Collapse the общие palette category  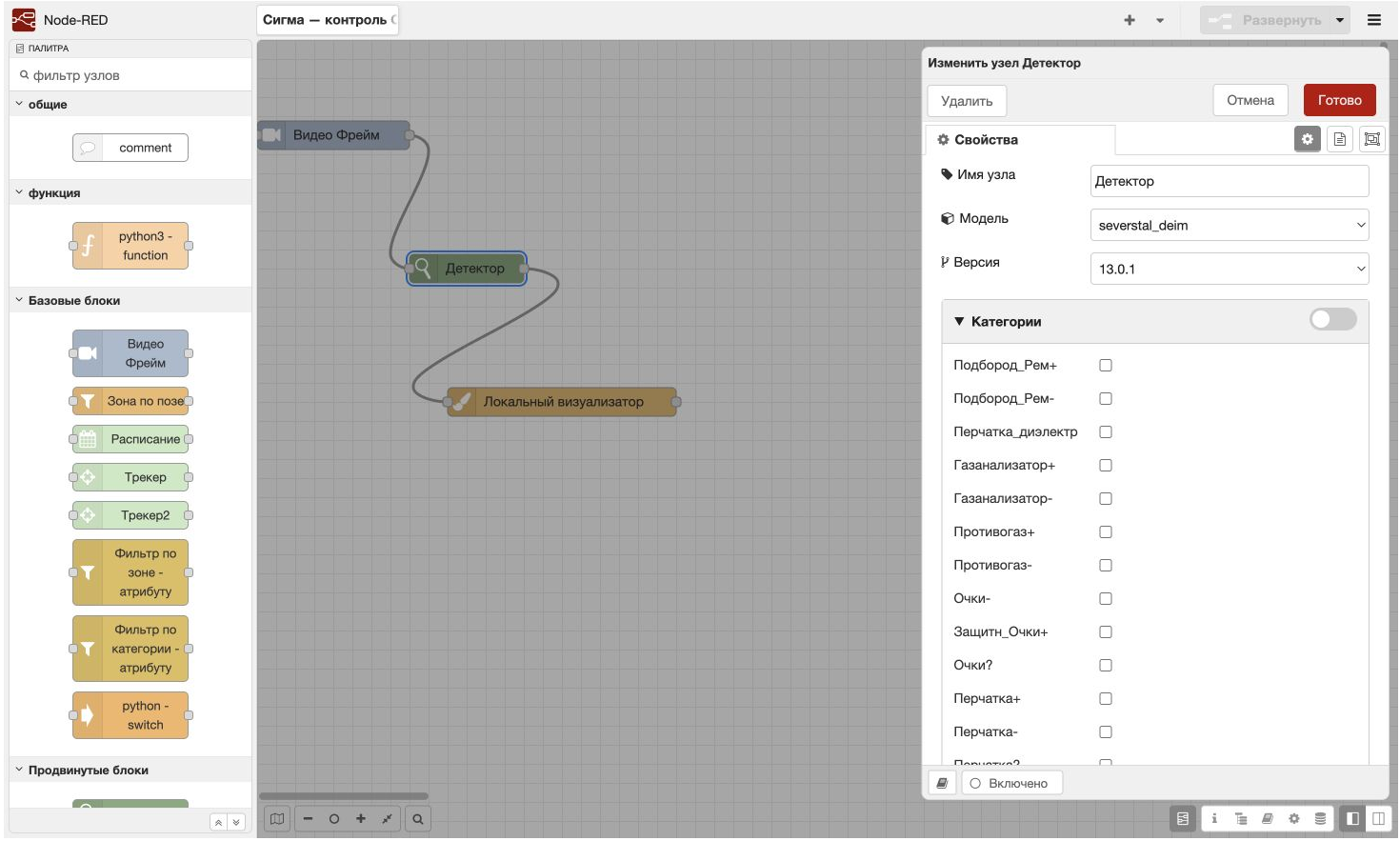click(x=130, y=104)
